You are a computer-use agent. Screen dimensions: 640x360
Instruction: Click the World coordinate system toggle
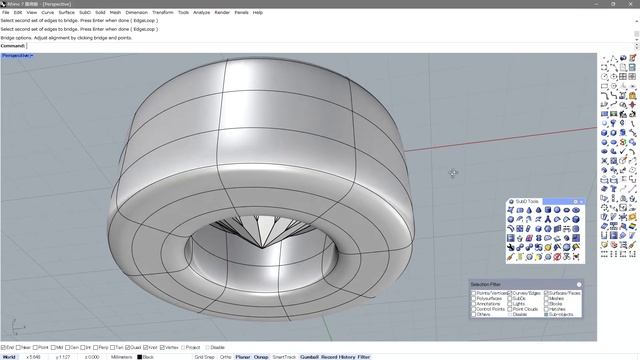coord(9,357)
